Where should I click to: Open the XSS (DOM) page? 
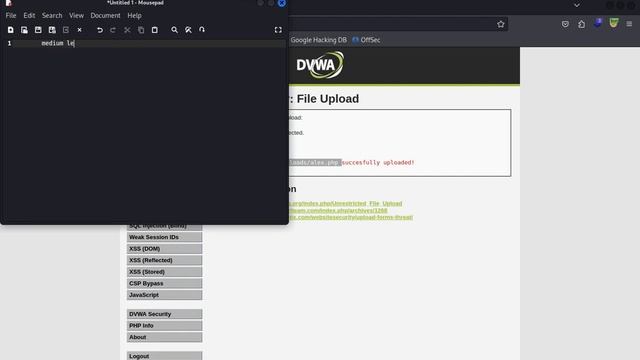164,249
